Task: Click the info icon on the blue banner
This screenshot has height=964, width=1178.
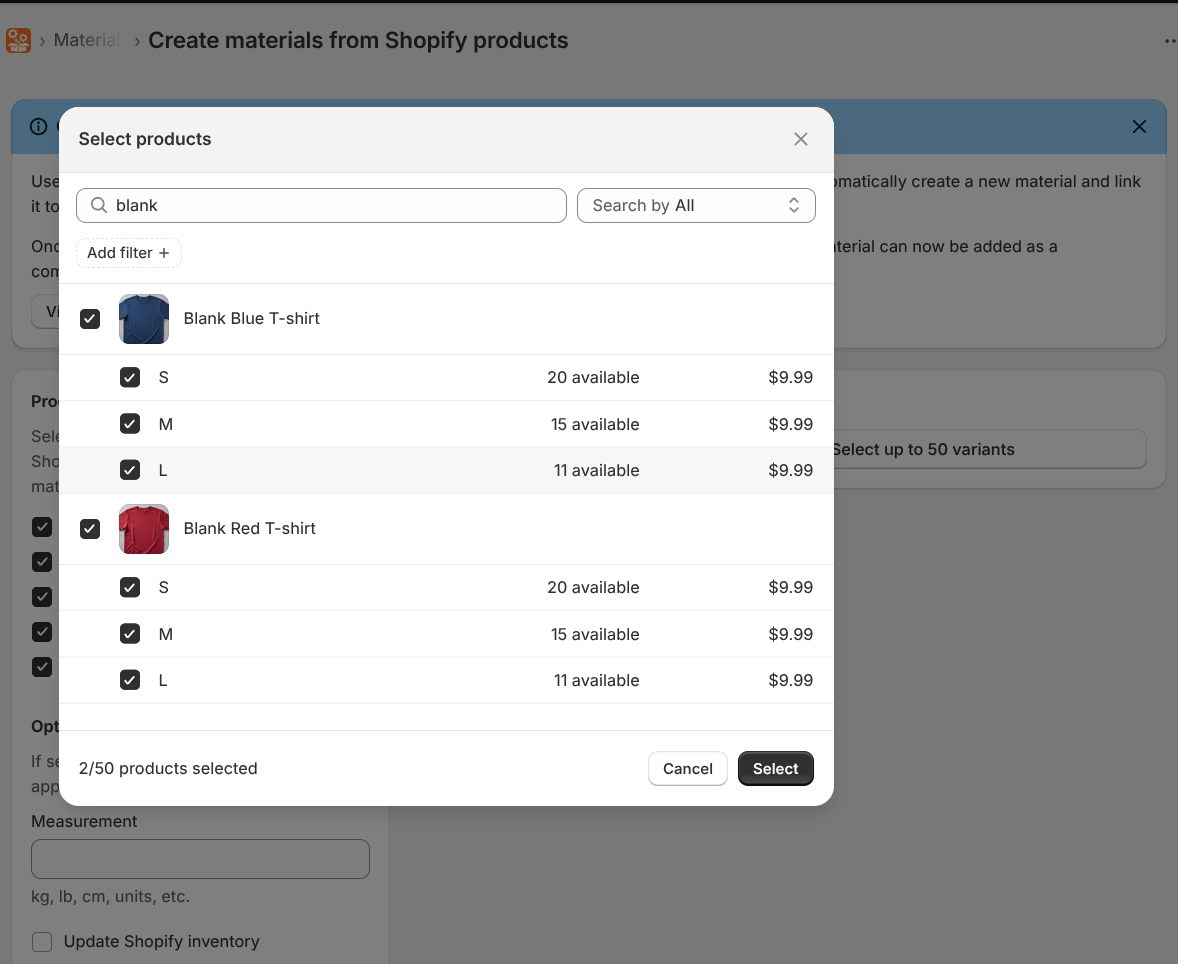Action: (37, 127)
